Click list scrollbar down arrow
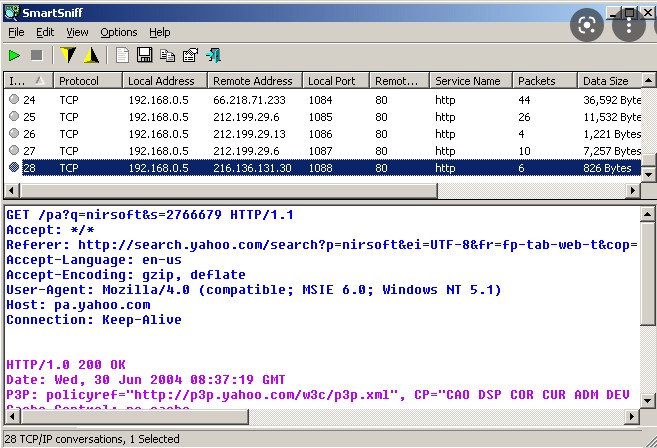Screen dimensions: 657x448 (x=649, y=174)
